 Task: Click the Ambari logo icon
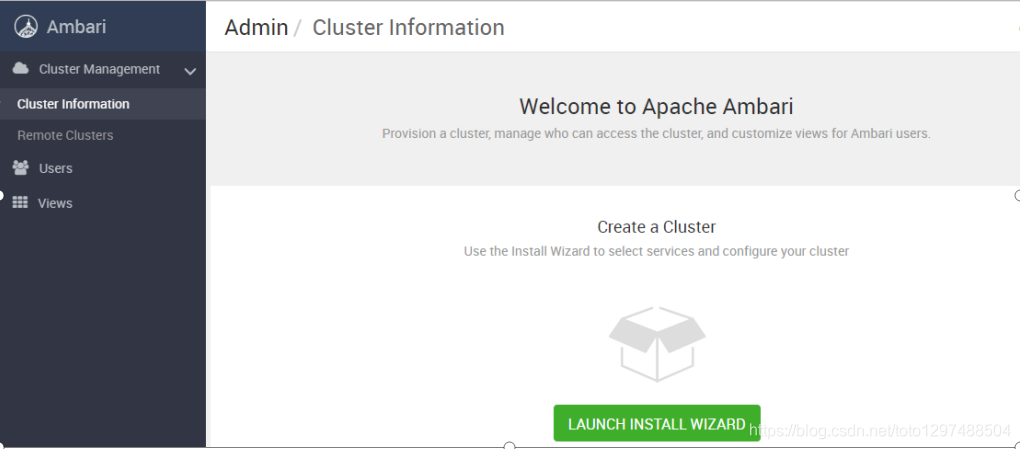coord(25,27)
